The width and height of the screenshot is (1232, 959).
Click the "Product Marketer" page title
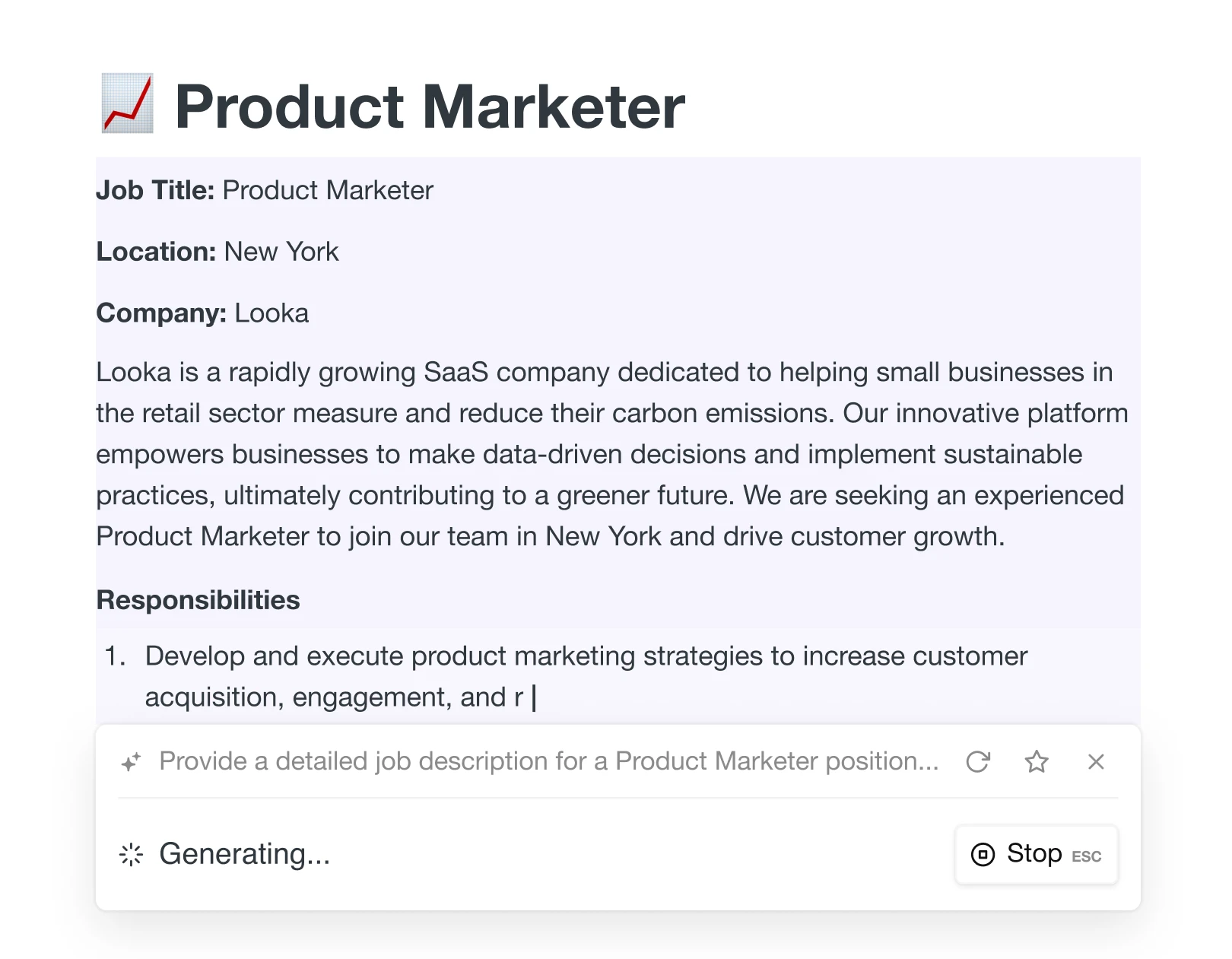[x=430, y=107]
